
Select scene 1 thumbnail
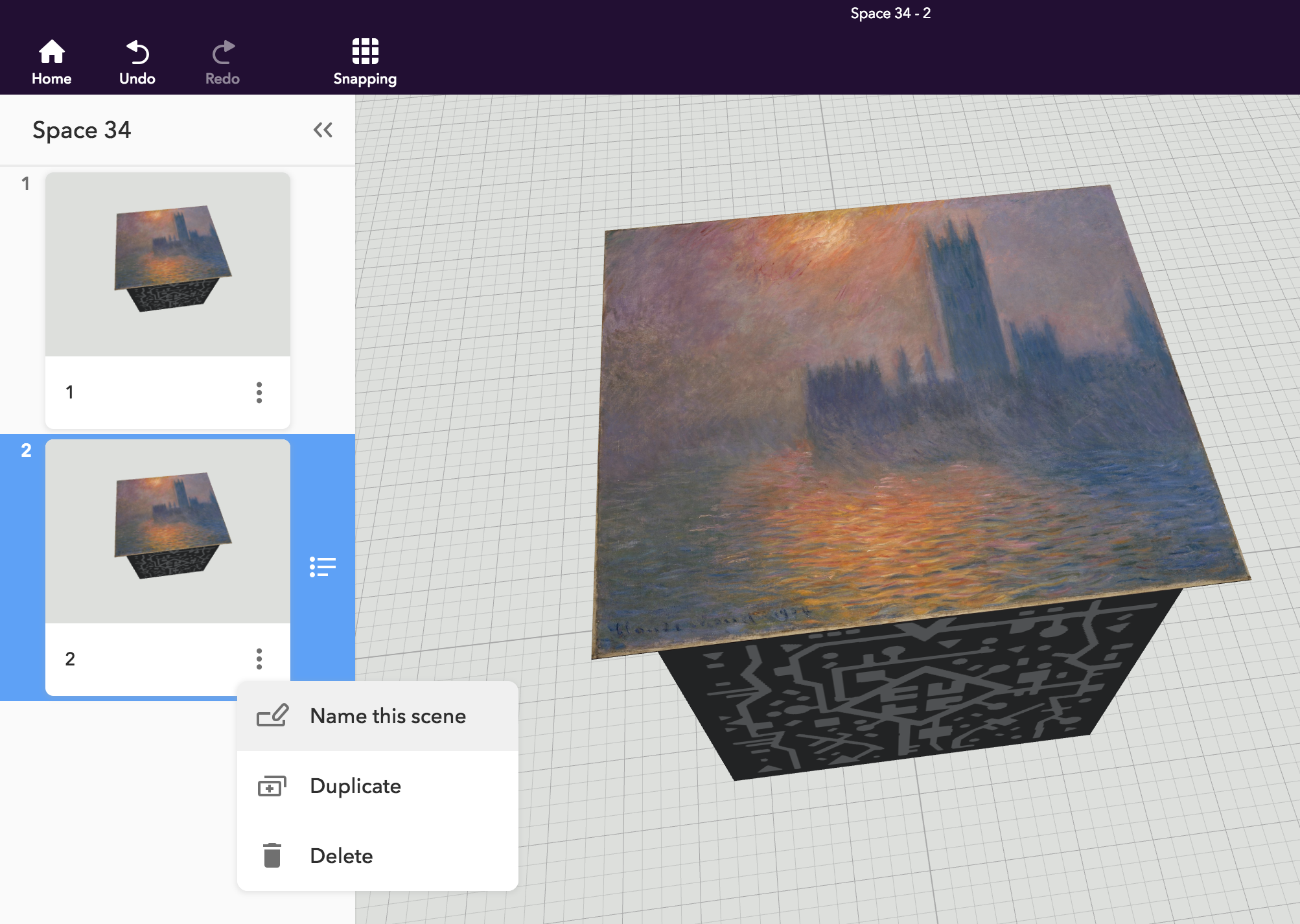[x=168, y=264]
